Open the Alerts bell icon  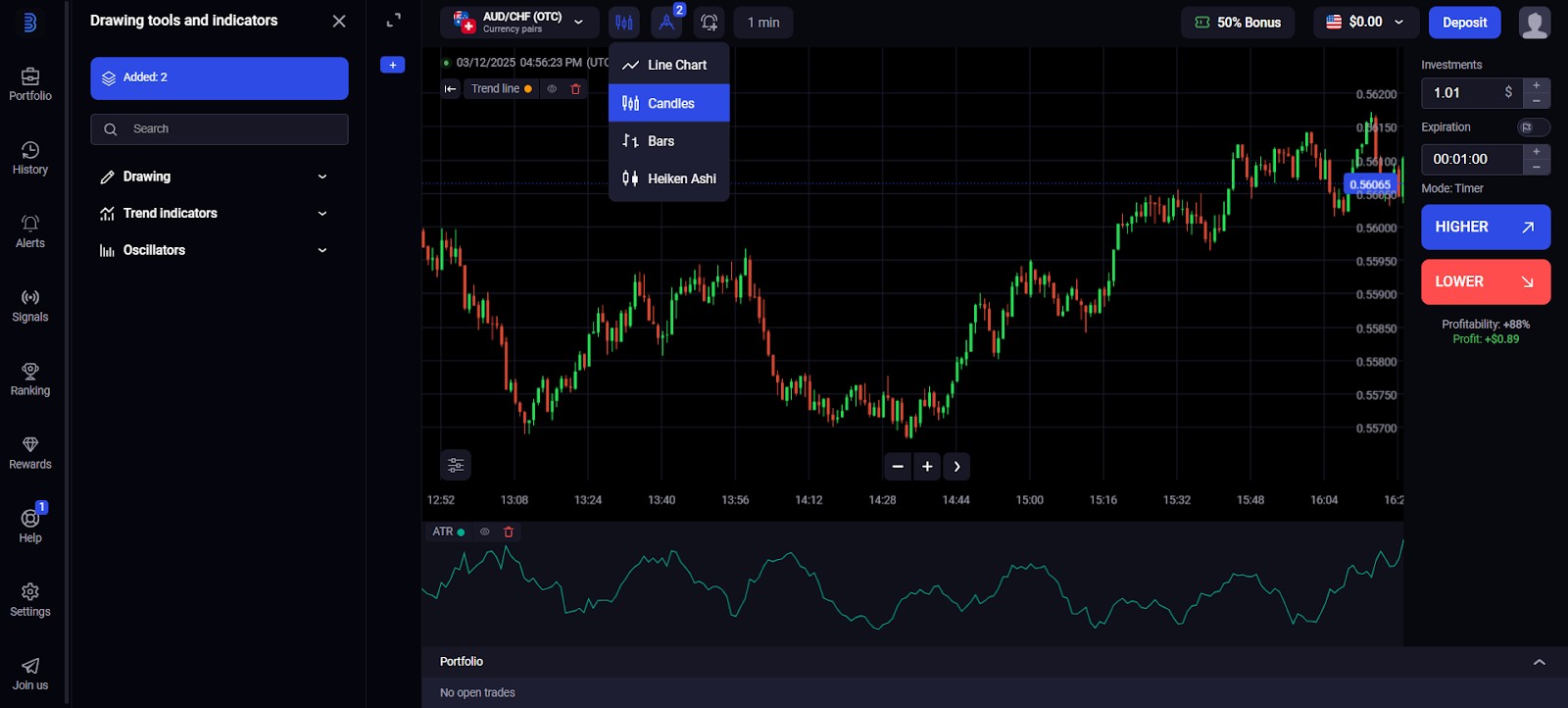[30, 224]
